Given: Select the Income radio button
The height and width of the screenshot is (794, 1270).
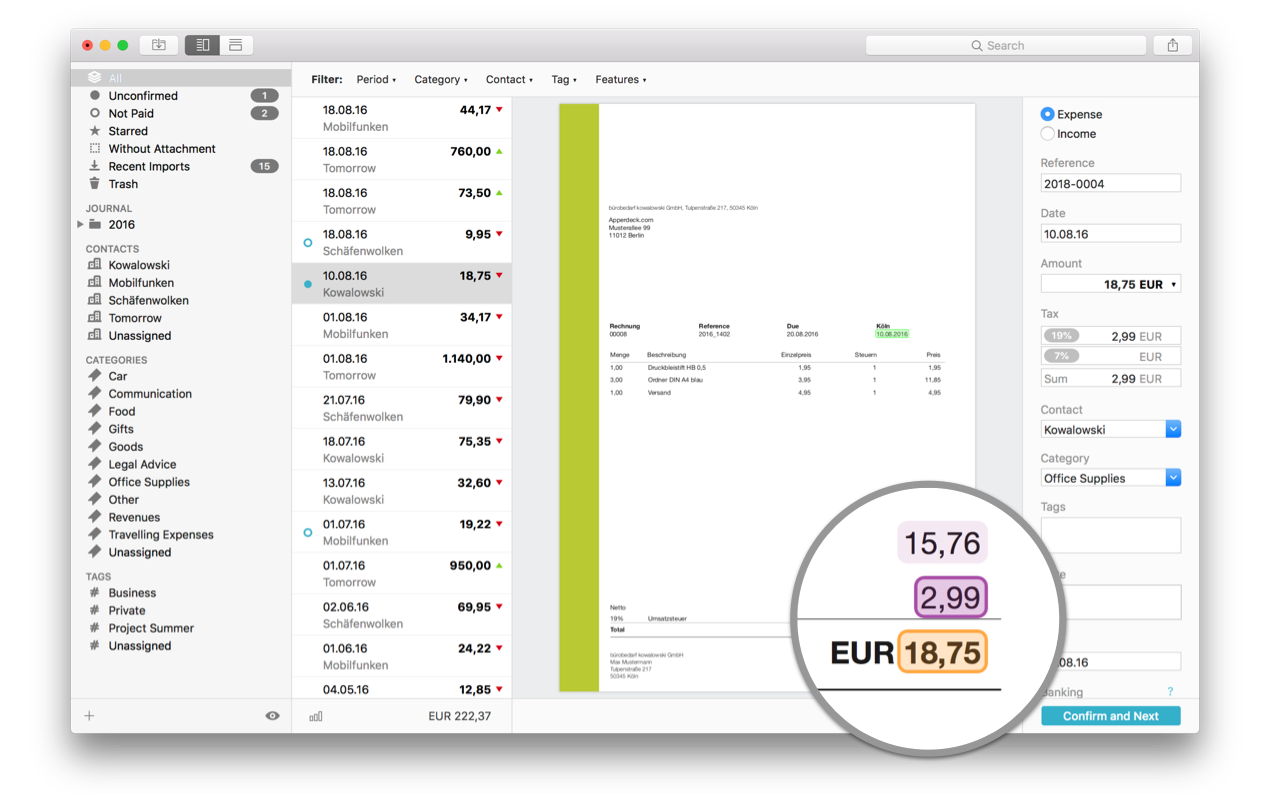Looking at the screenshot, I should 1047,134.
